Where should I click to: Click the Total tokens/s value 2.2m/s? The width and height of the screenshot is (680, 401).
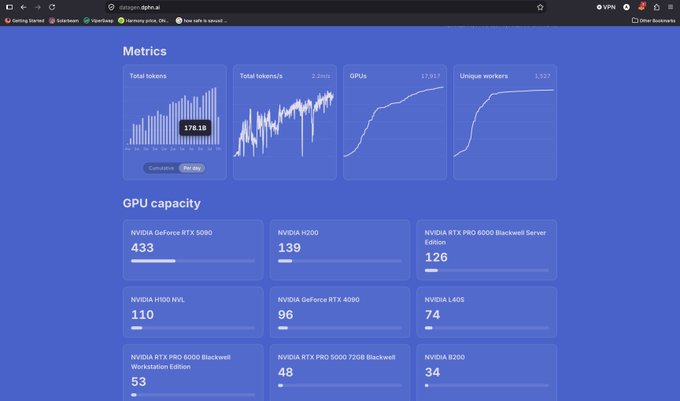click(x=320, y=76)
